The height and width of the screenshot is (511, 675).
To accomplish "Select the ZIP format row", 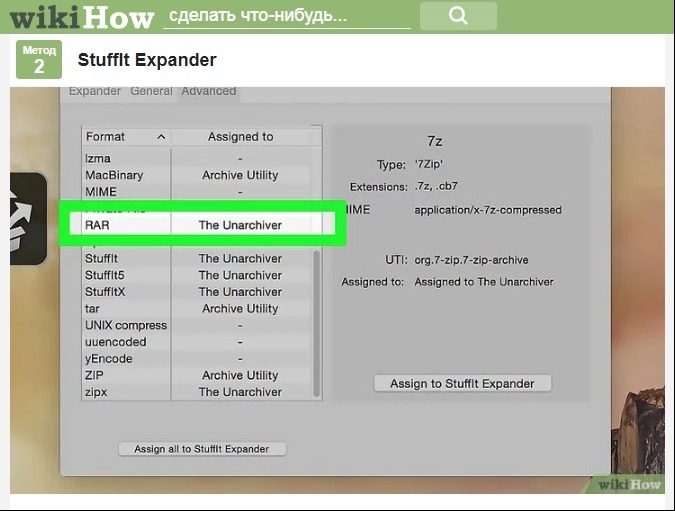I will tap(196, 375).
